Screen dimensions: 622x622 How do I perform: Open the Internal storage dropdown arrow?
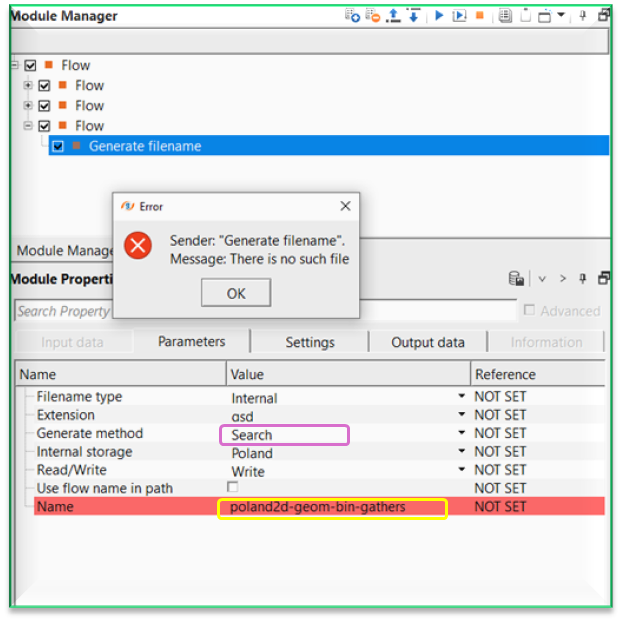[x=461, y=451]
